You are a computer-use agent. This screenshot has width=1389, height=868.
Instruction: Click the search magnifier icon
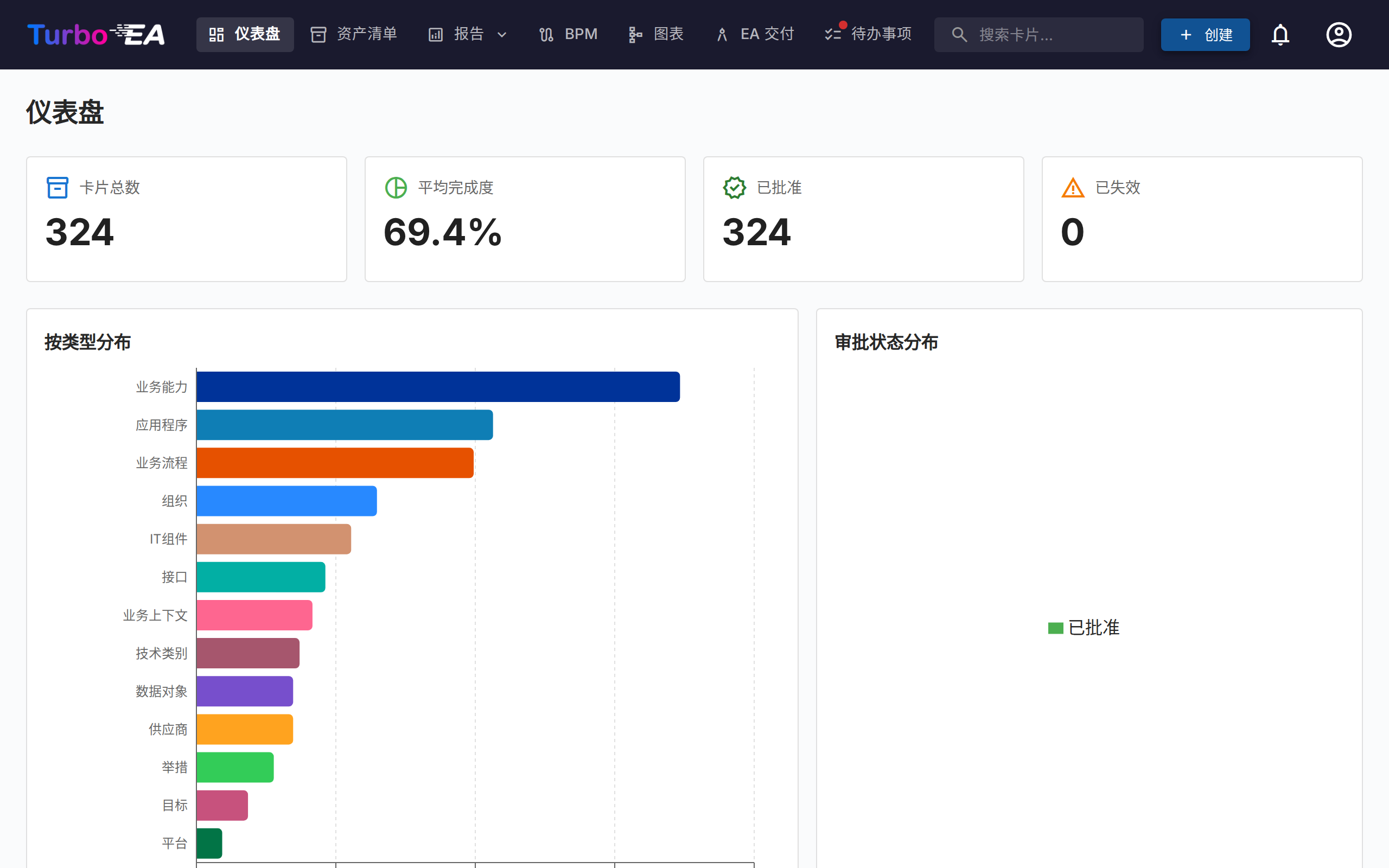point(959,34)
